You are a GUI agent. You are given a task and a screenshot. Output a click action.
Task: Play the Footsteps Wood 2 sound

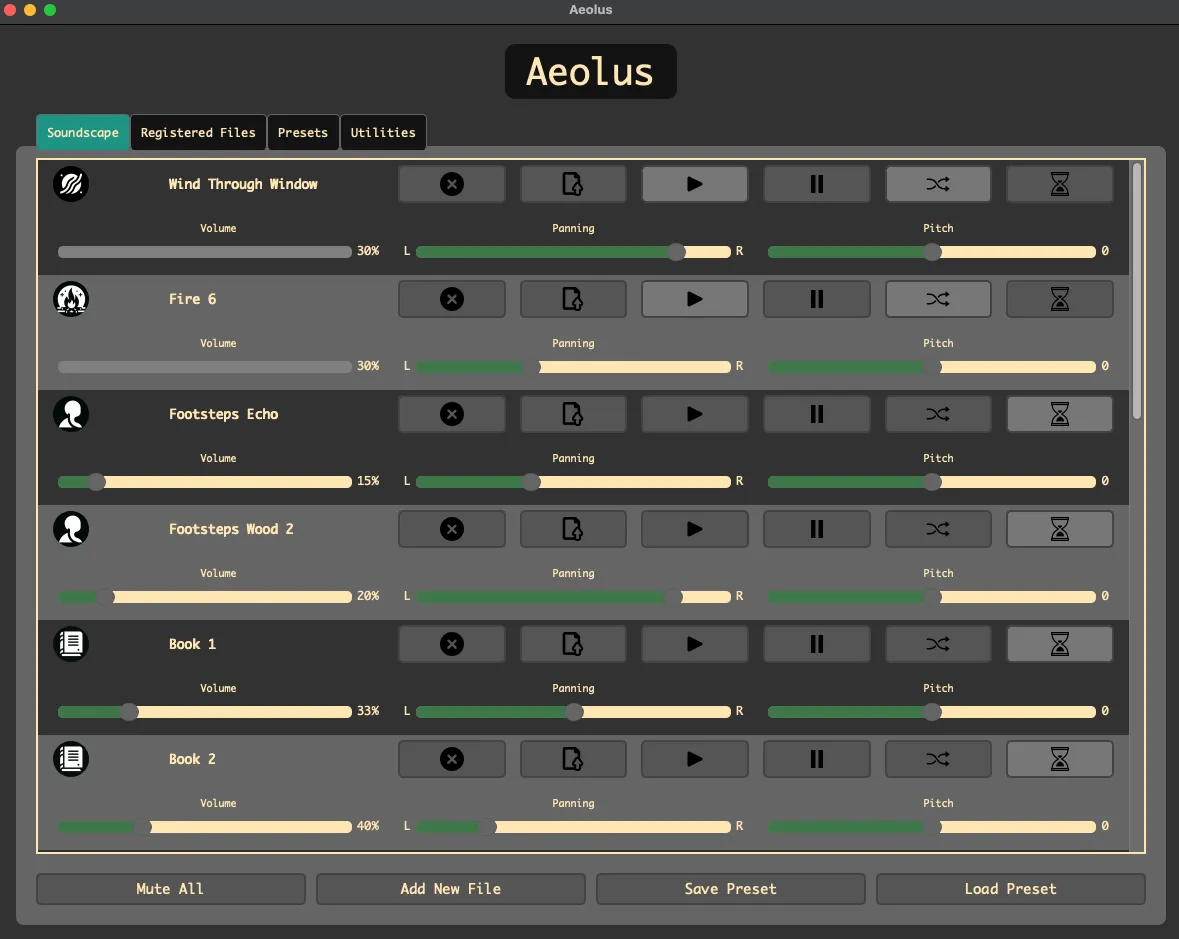click(x=694, y=529)
